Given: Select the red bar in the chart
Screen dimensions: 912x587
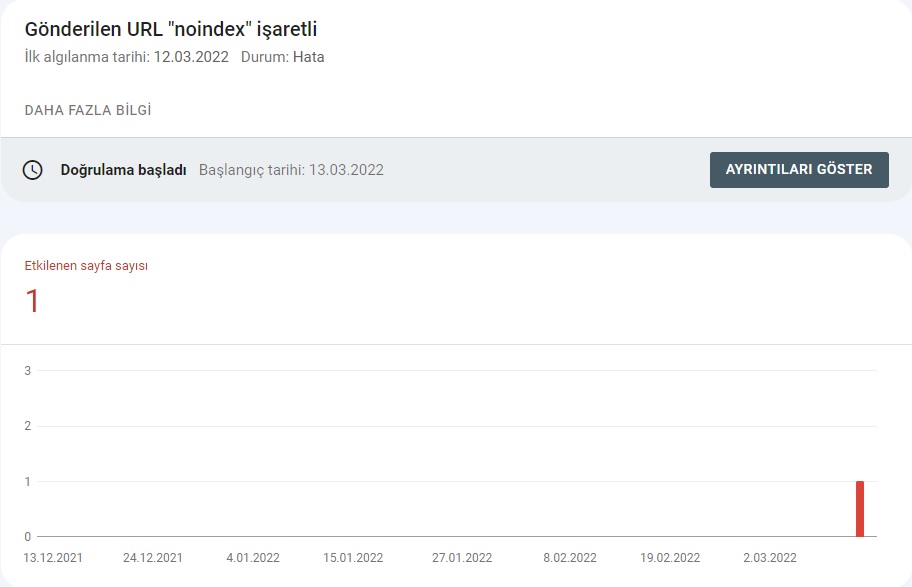Looking at the screenshot, I should (x=860, y=508).
